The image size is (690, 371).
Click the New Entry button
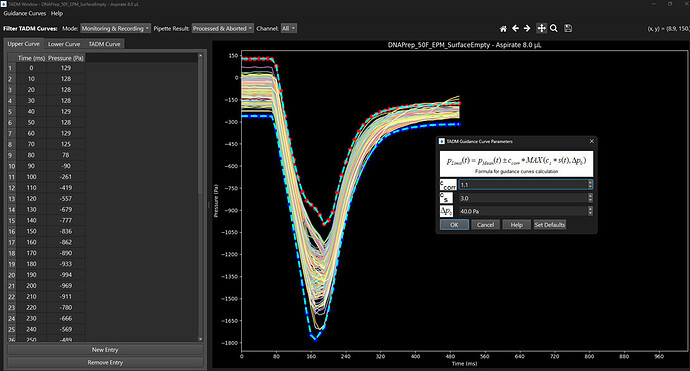coord(105,350)
